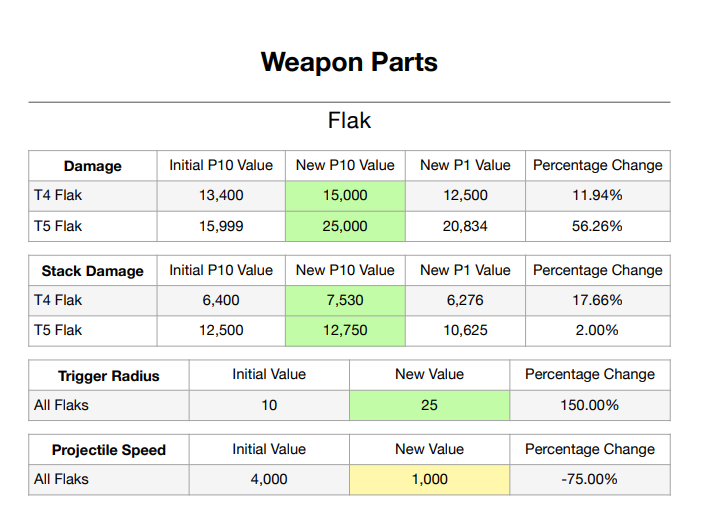The image size is (702, 532).
Task: Click the Weapon Parts title heading
Action: tap(349, 62)
